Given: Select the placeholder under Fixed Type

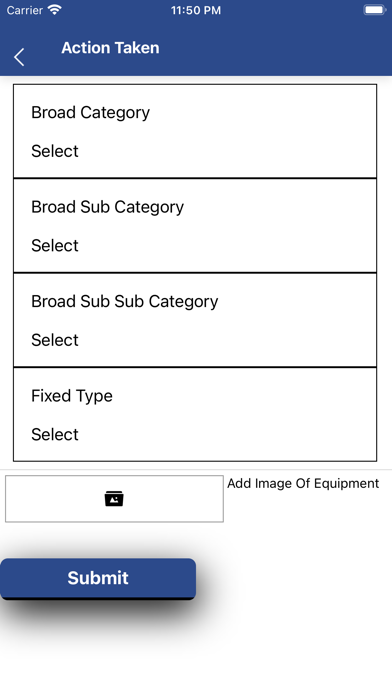Looking at the screenshot, I should [x=55, y=434].
